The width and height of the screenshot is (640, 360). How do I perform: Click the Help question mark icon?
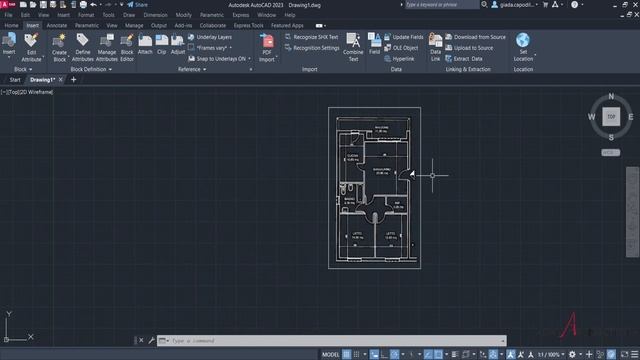pos(574,5)
